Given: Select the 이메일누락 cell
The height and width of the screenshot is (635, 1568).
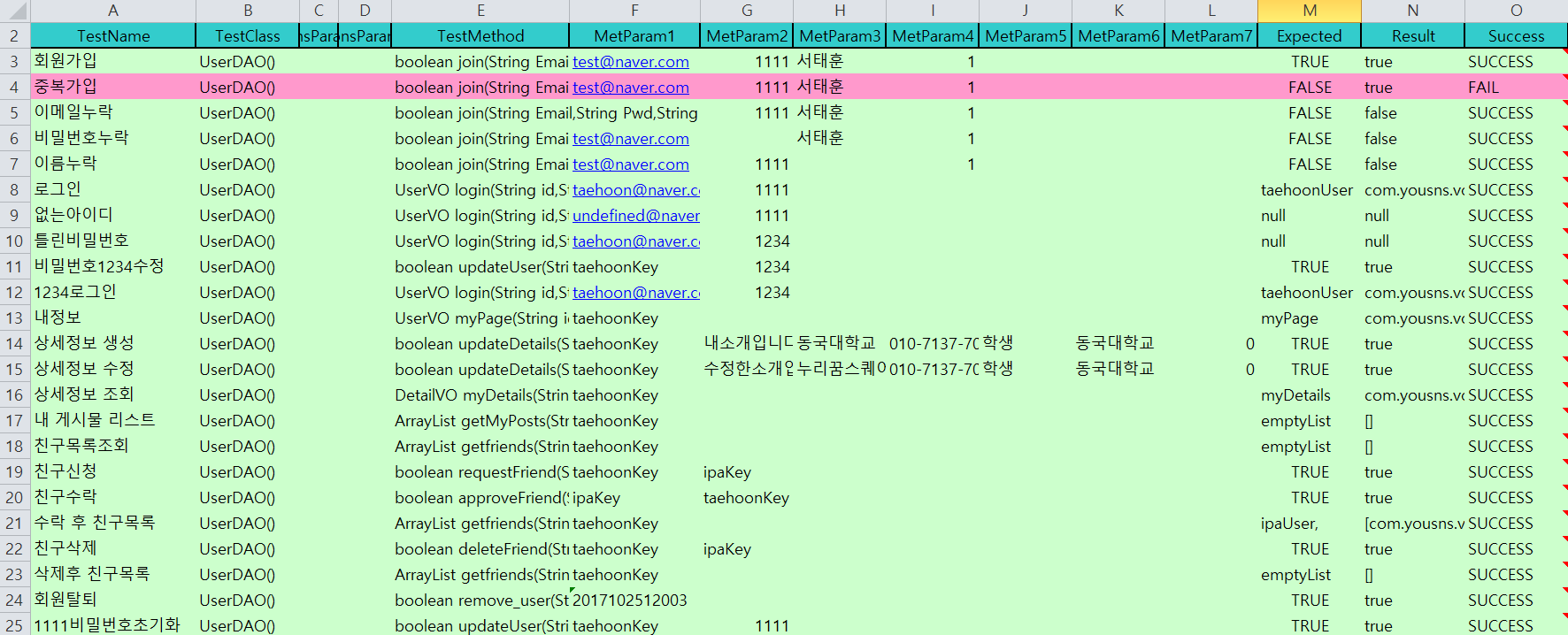Looking at the screenshot, I should coord(113,113).
